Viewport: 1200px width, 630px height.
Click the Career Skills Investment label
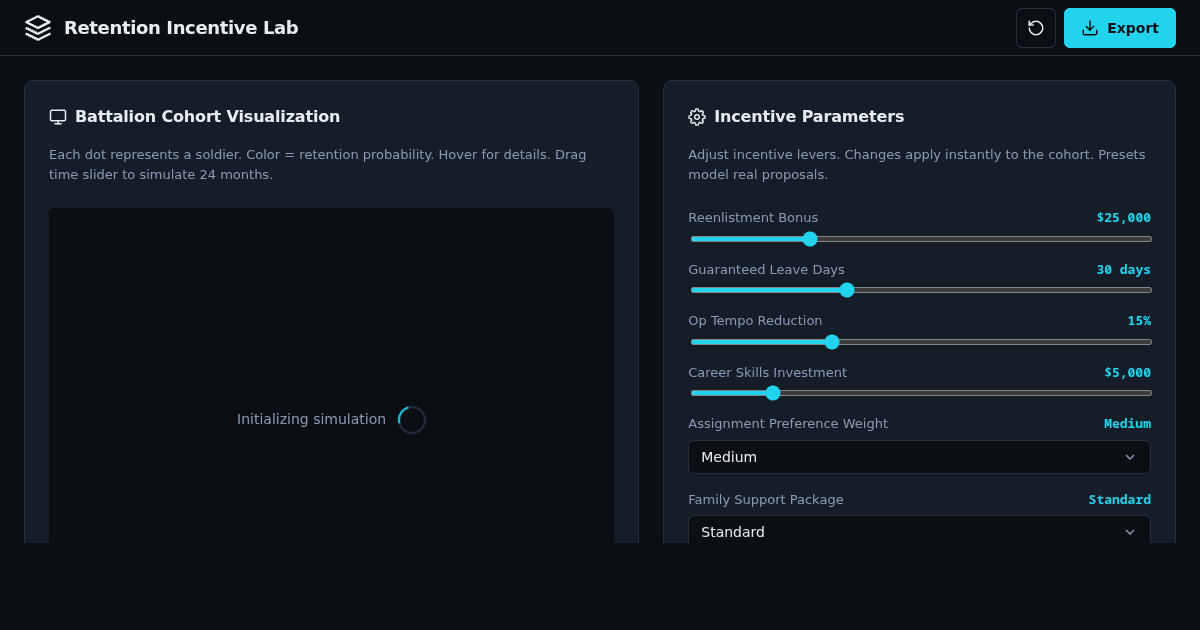pos(767,373)
